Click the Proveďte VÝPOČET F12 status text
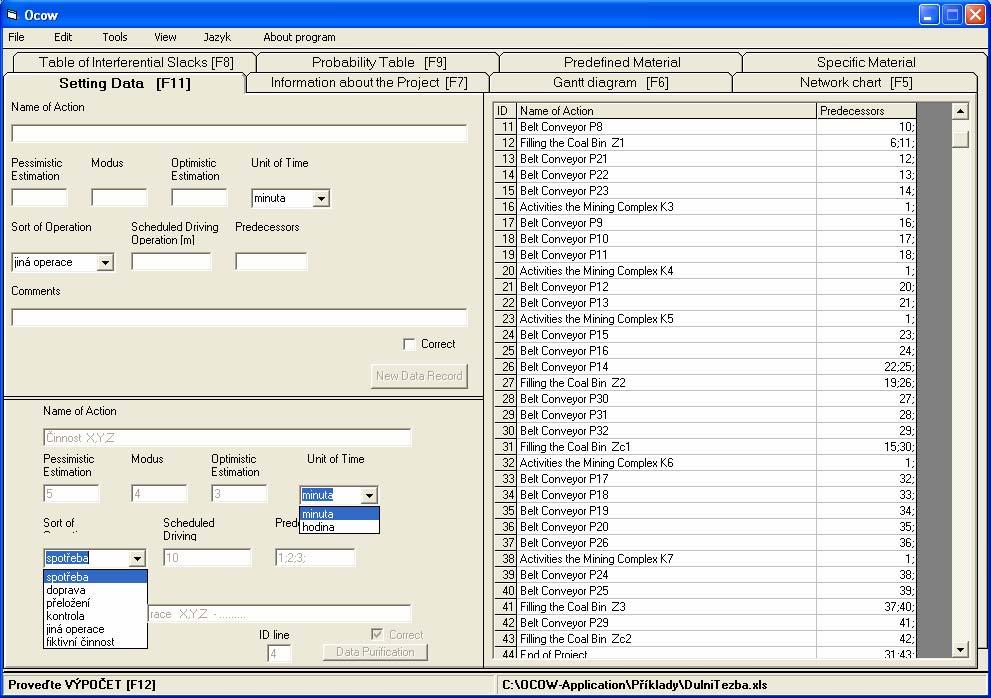The image size is (991, 698). click(x=82, y=684)
